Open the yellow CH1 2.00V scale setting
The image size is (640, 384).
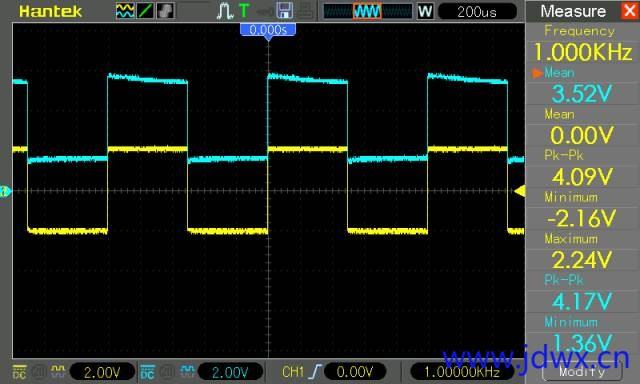click(102, 372)
